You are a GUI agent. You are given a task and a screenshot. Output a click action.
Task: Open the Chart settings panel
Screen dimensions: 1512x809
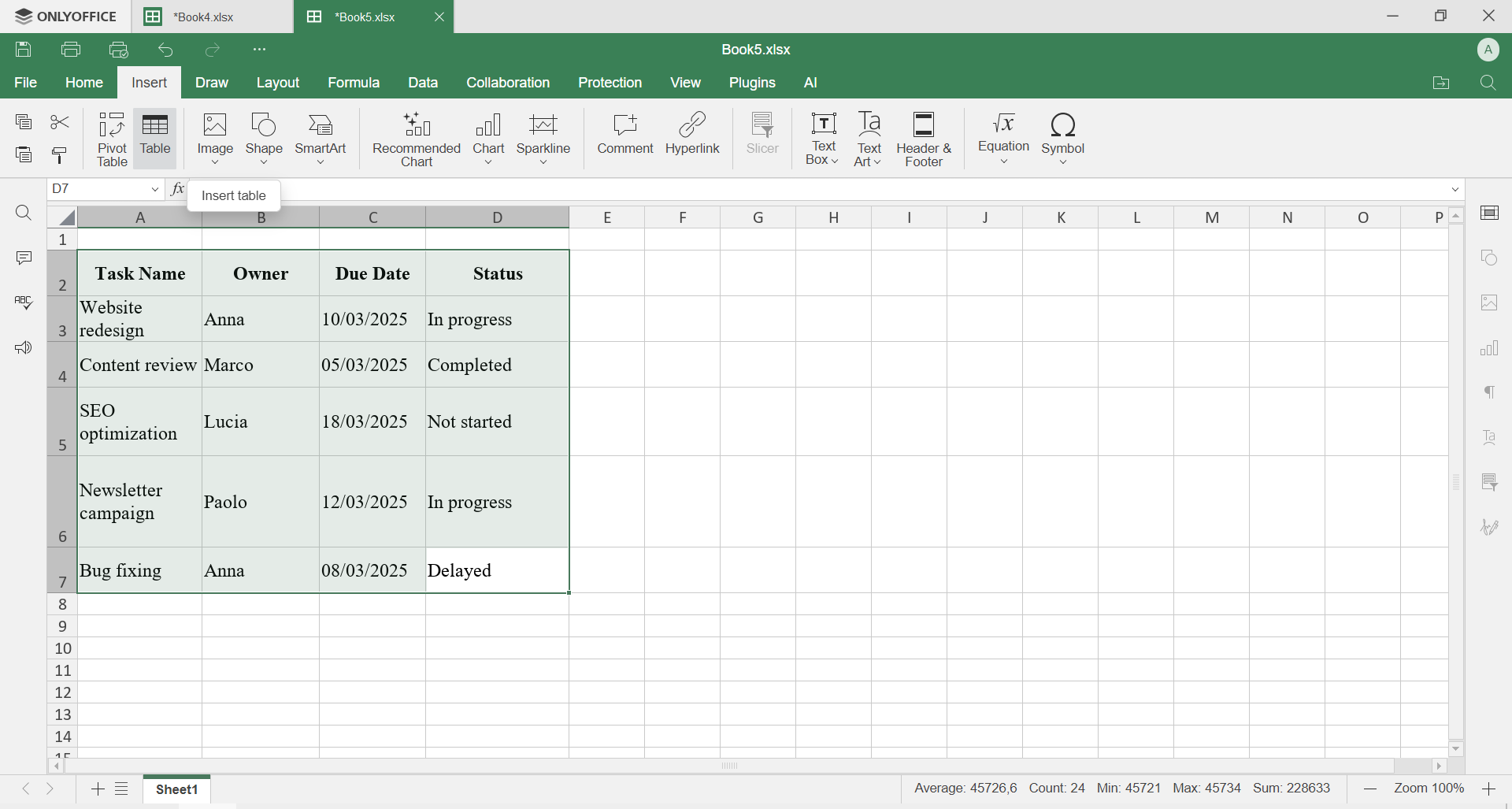(1490, 347)
